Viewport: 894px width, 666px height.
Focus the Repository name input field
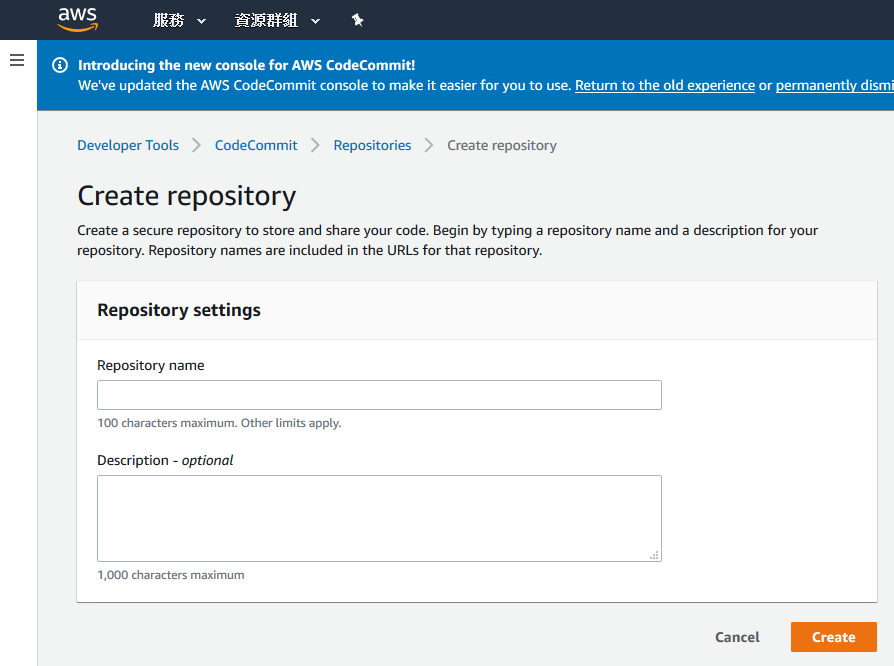pos(379,395)
